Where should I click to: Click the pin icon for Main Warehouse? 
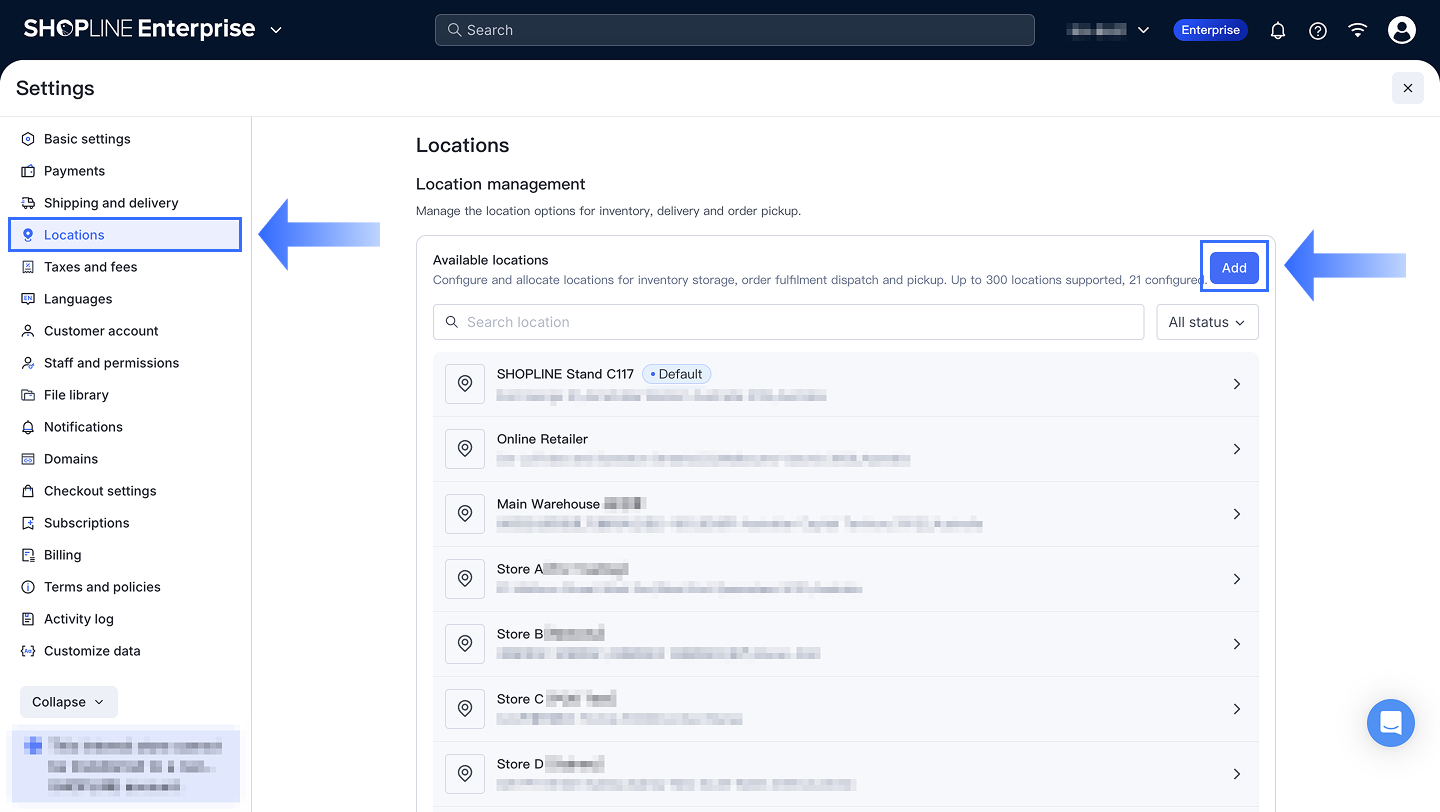pyautogui.click(x=465, y=514)
